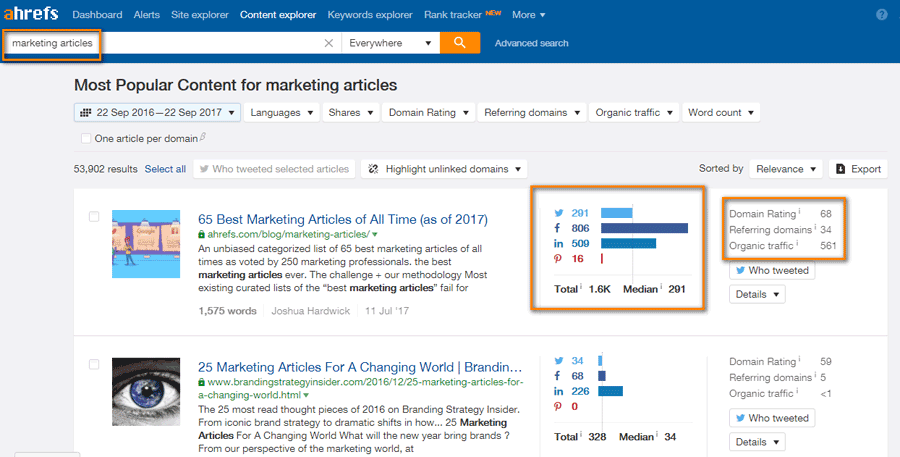
Task: Click LinkedIn icon beside 226 shares
Action: coord(558,391)
